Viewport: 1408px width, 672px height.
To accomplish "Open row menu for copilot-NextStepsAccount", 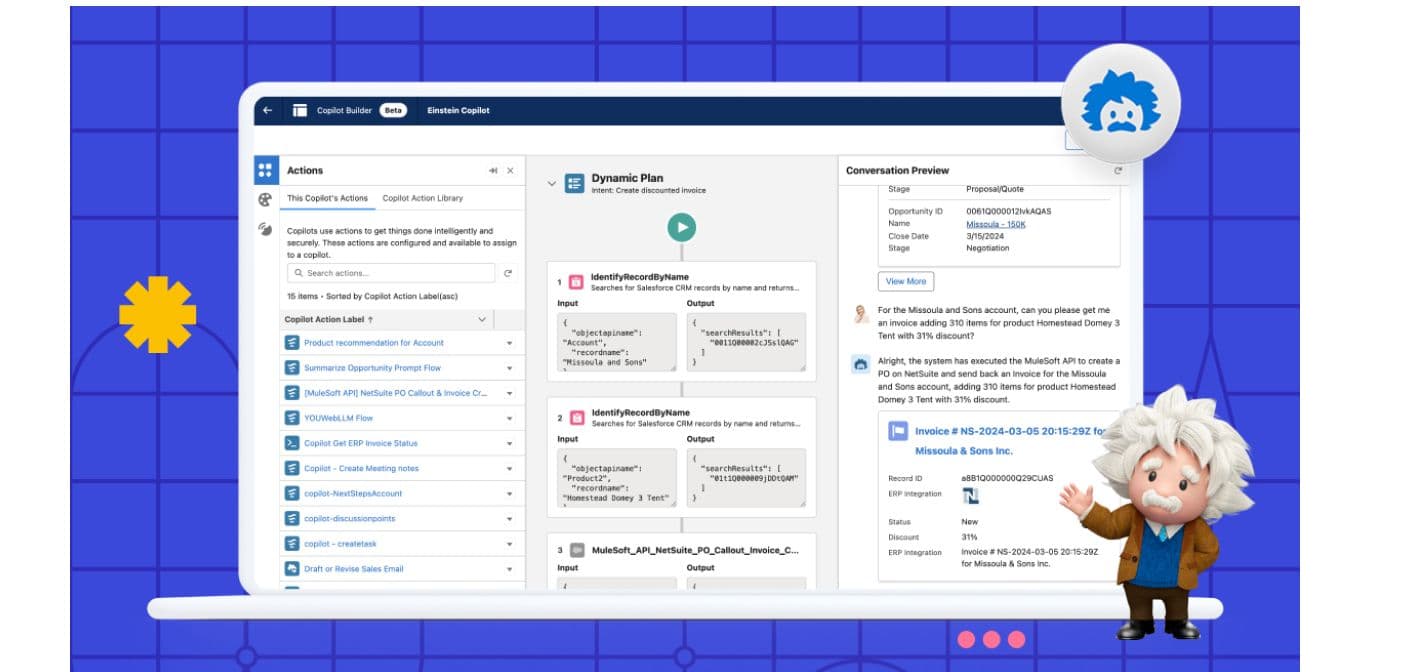I will 509,494.
